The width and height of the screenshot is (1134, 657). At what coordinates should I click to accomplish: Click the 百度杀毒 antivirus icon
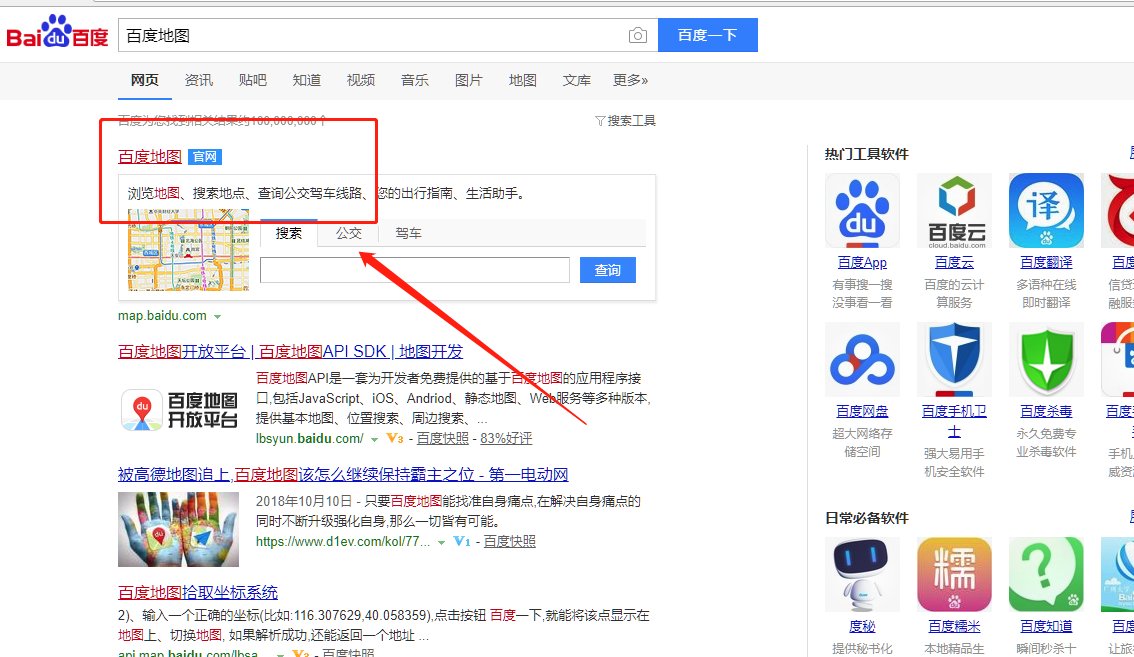coord(1046,359)
